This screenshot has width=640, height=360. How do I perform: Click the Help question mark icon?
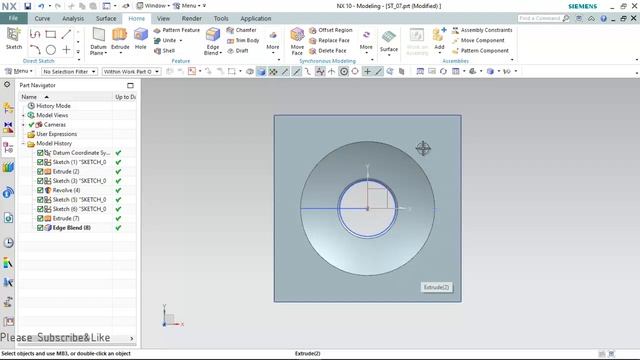(x=603, y=18)
